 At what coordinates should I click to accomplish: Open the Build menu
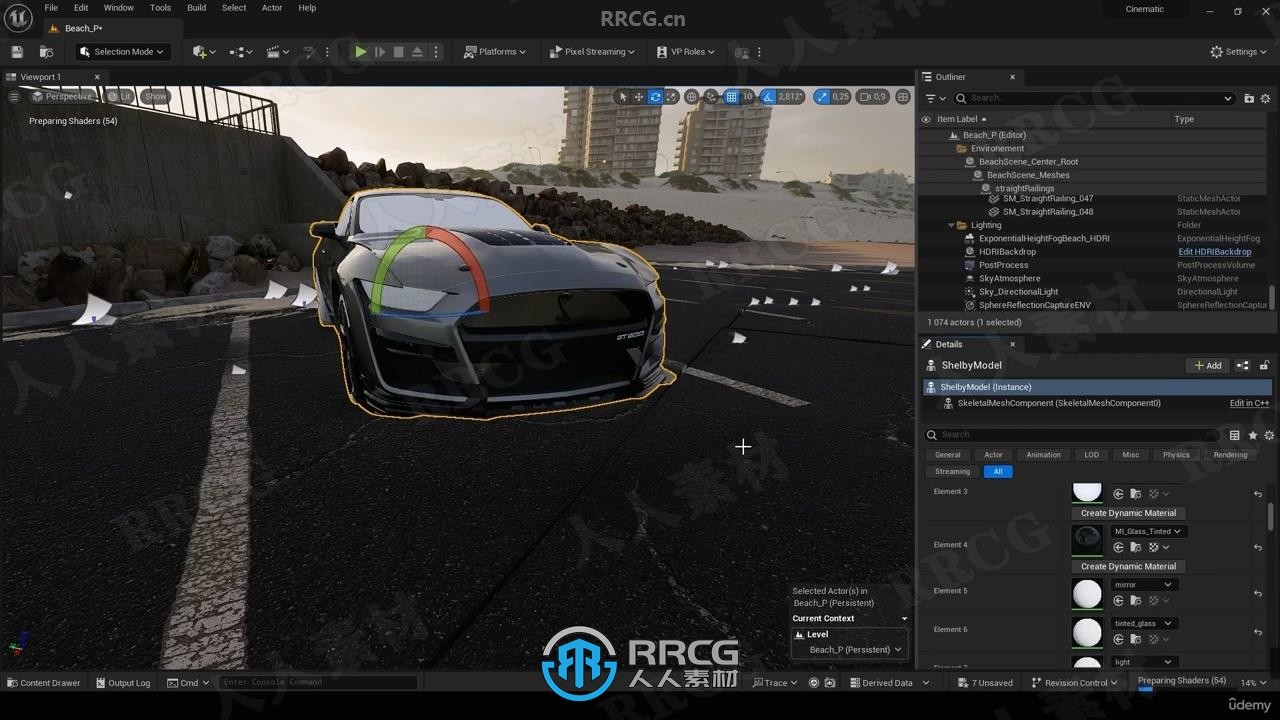click(x=197, y=8)
